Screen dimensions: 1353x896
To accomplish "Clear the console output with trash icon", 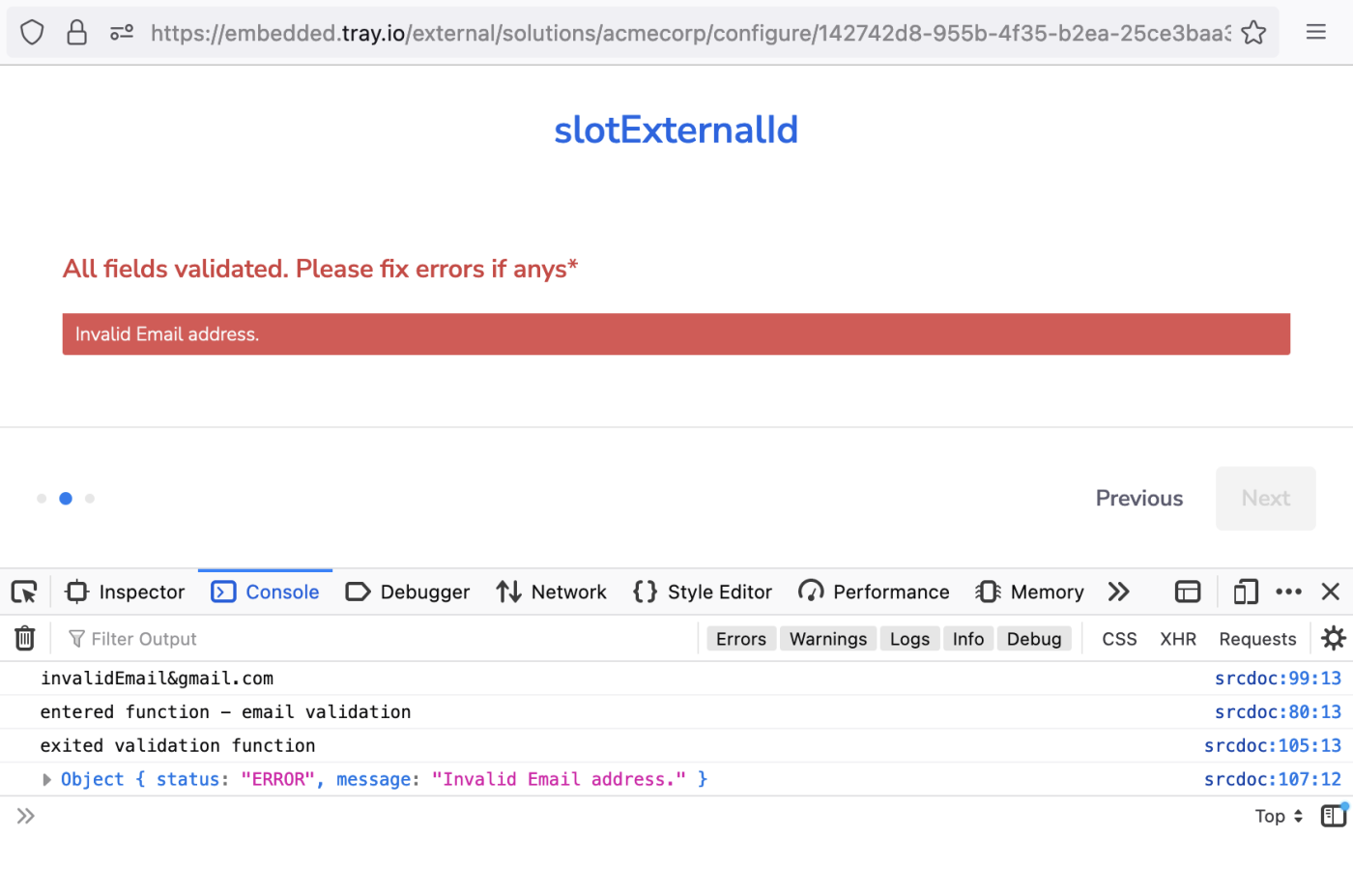I will click(24, 638).
